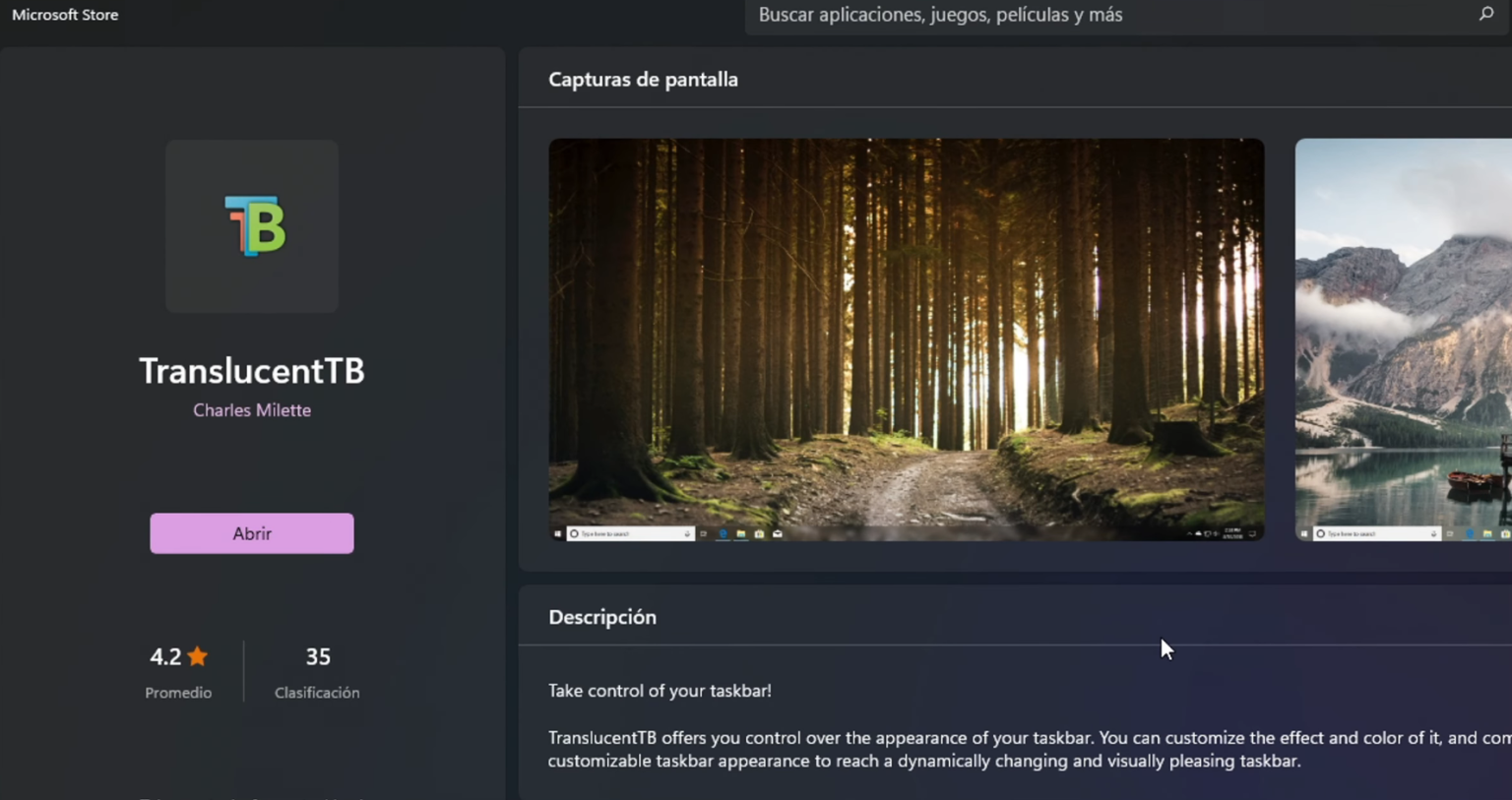Click the 4.2 Promedio rating value

(165, 656)
